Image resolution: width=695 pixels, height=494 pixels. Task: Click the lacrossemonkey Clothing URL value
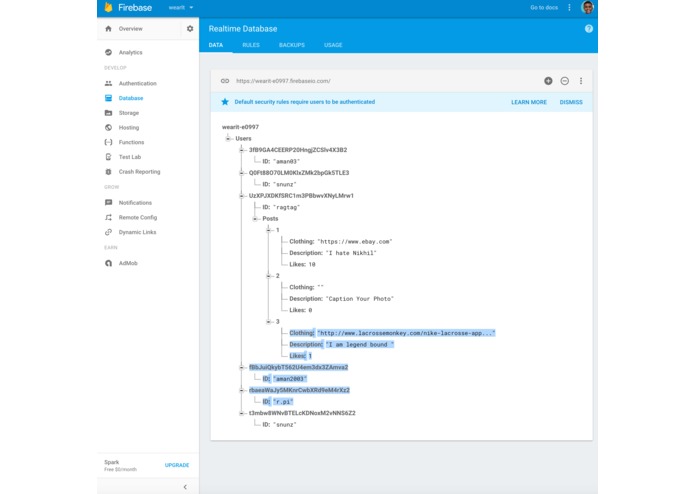tap(406, 333)
